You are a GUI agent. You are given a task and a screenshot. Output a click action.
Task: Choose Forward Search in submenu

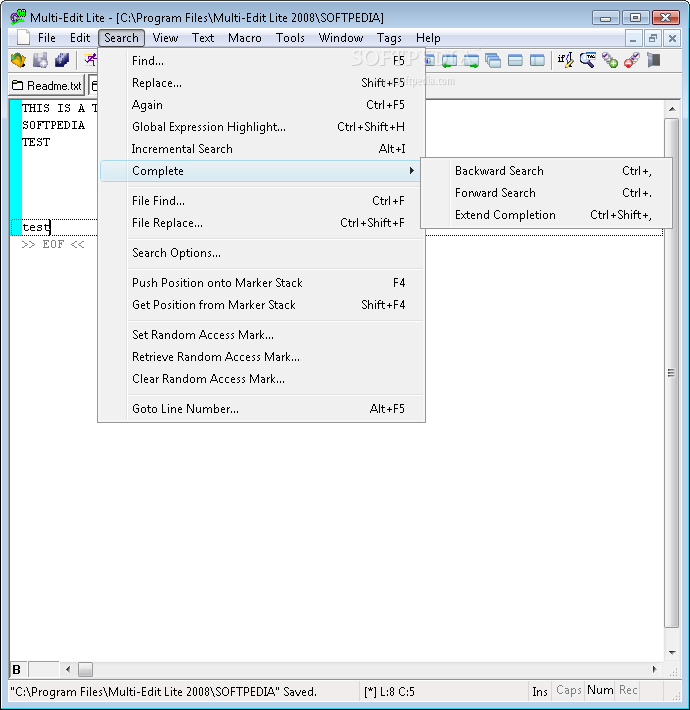pos(546,193)
